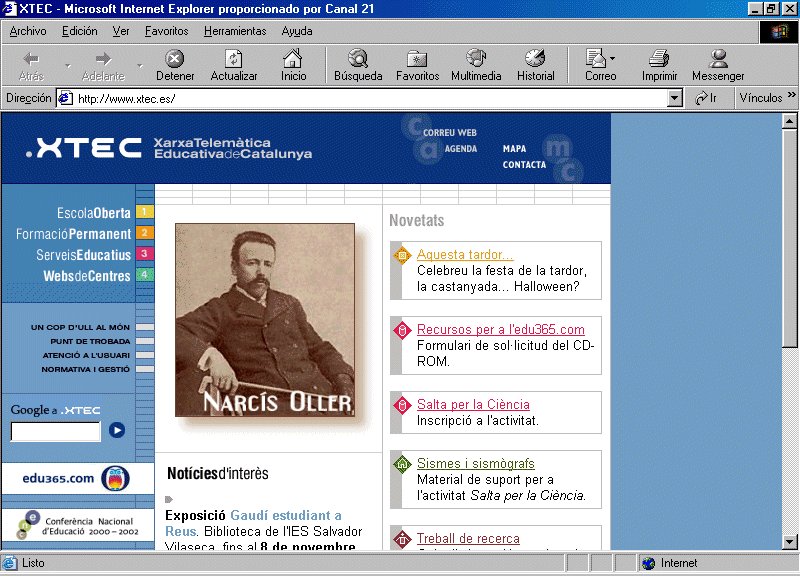
Task: Open the Favoritos menu in menu bar
Action: click(x=166, y=31)
